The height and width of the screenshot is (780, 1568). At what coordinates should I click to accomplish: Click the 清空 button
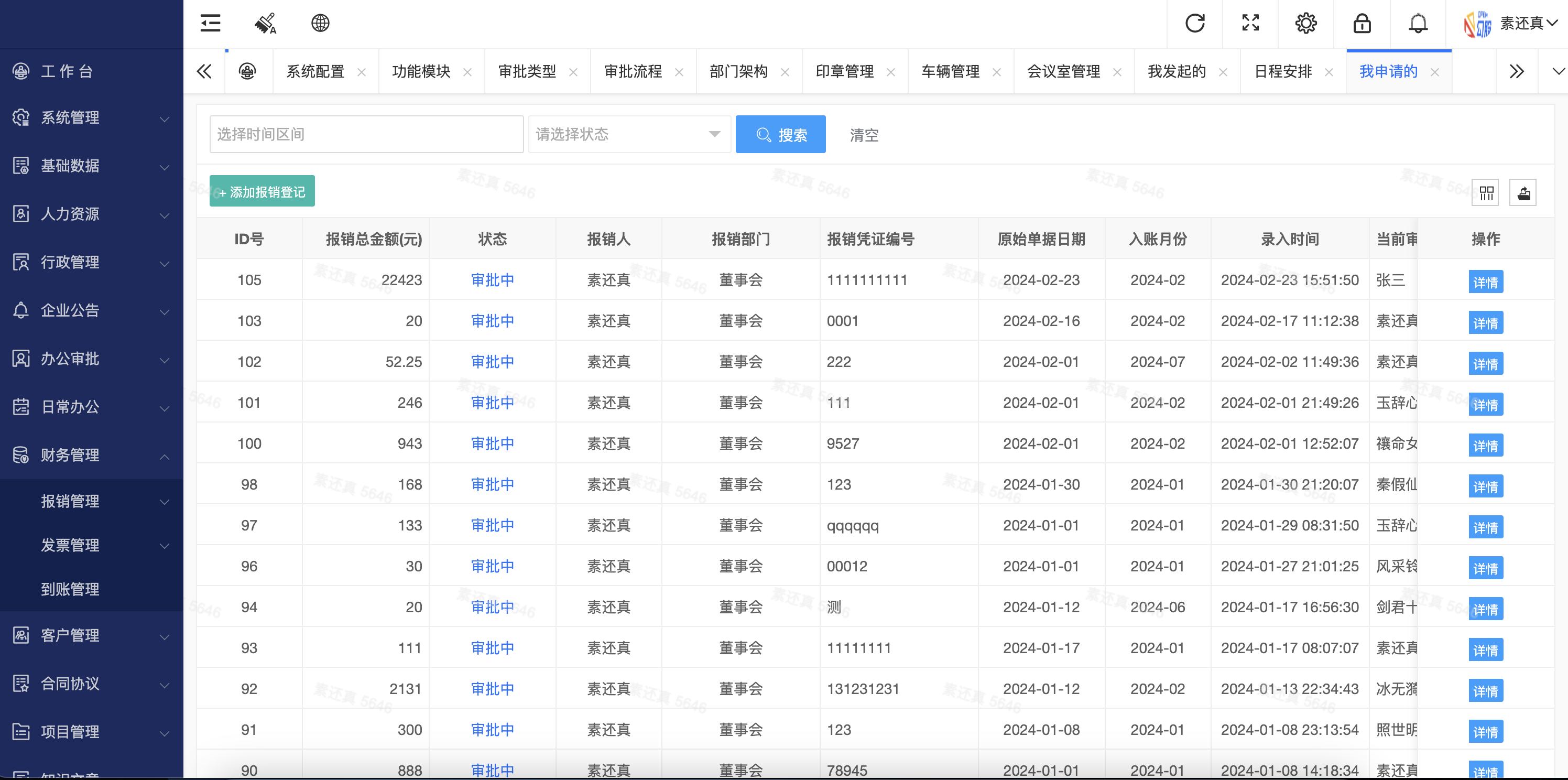[x=864, y=135]
